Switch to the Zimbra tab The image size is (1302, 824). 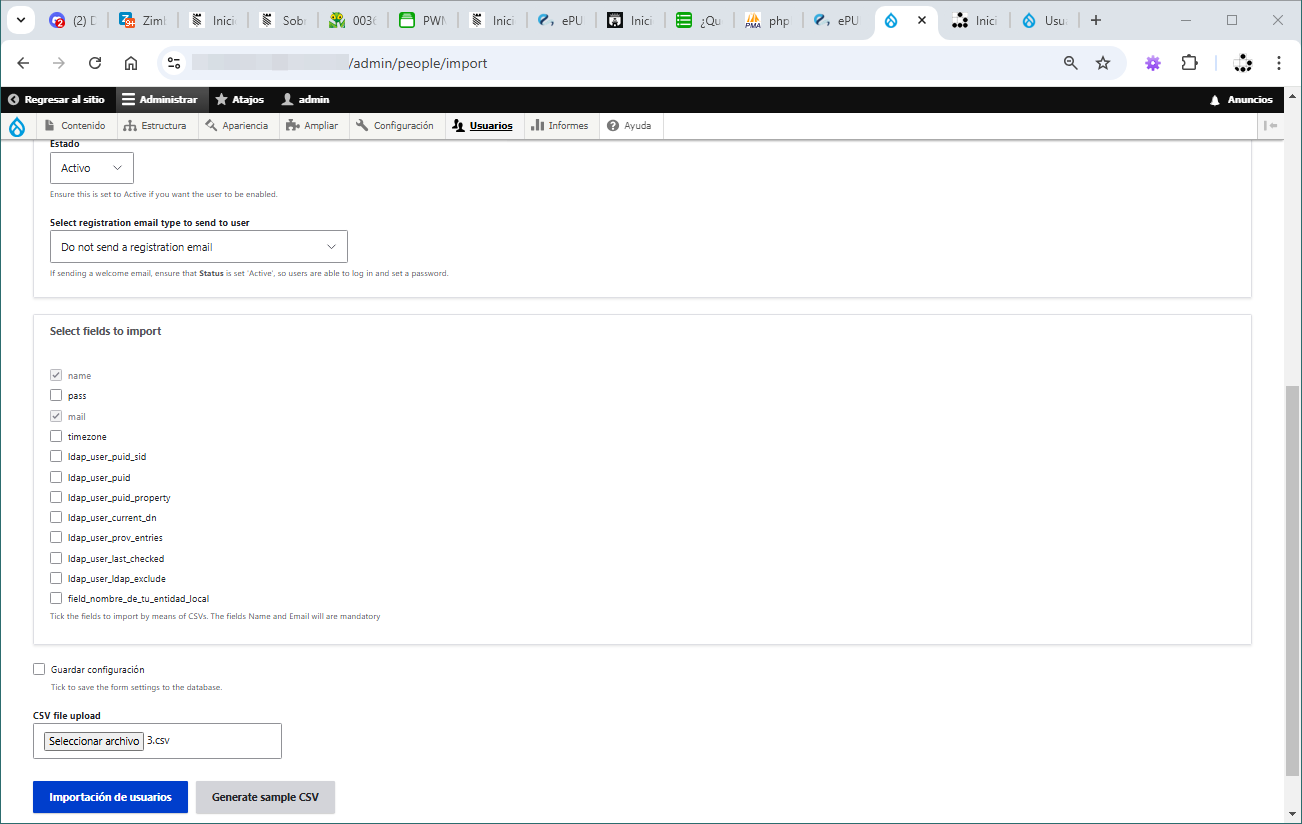click(x=143, y=20)
